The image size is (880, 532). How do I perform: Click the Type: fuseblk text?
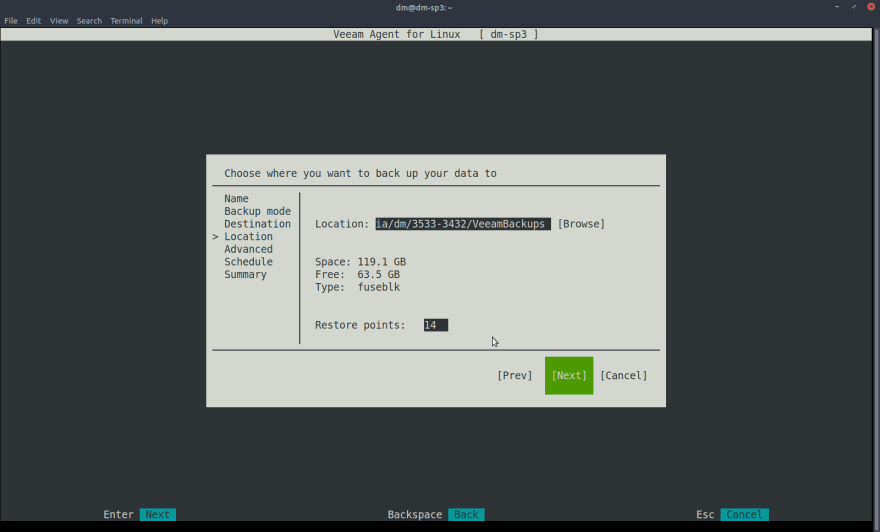point(358,287)
